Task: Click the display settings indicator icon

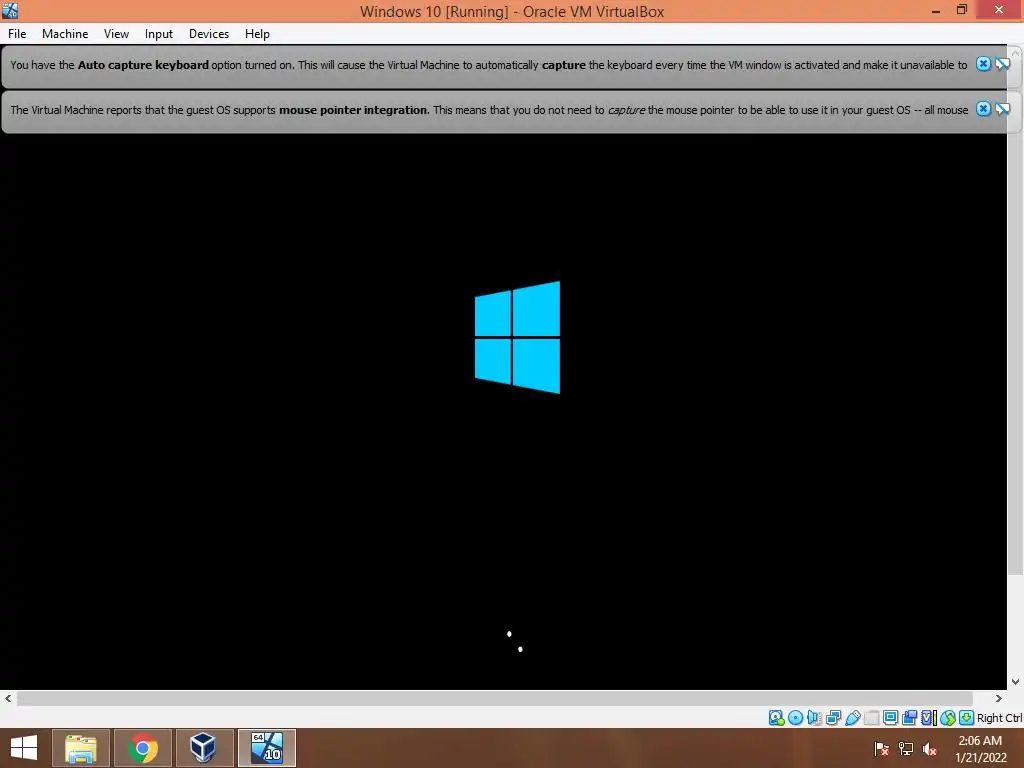Action: (x=890, y=718)
